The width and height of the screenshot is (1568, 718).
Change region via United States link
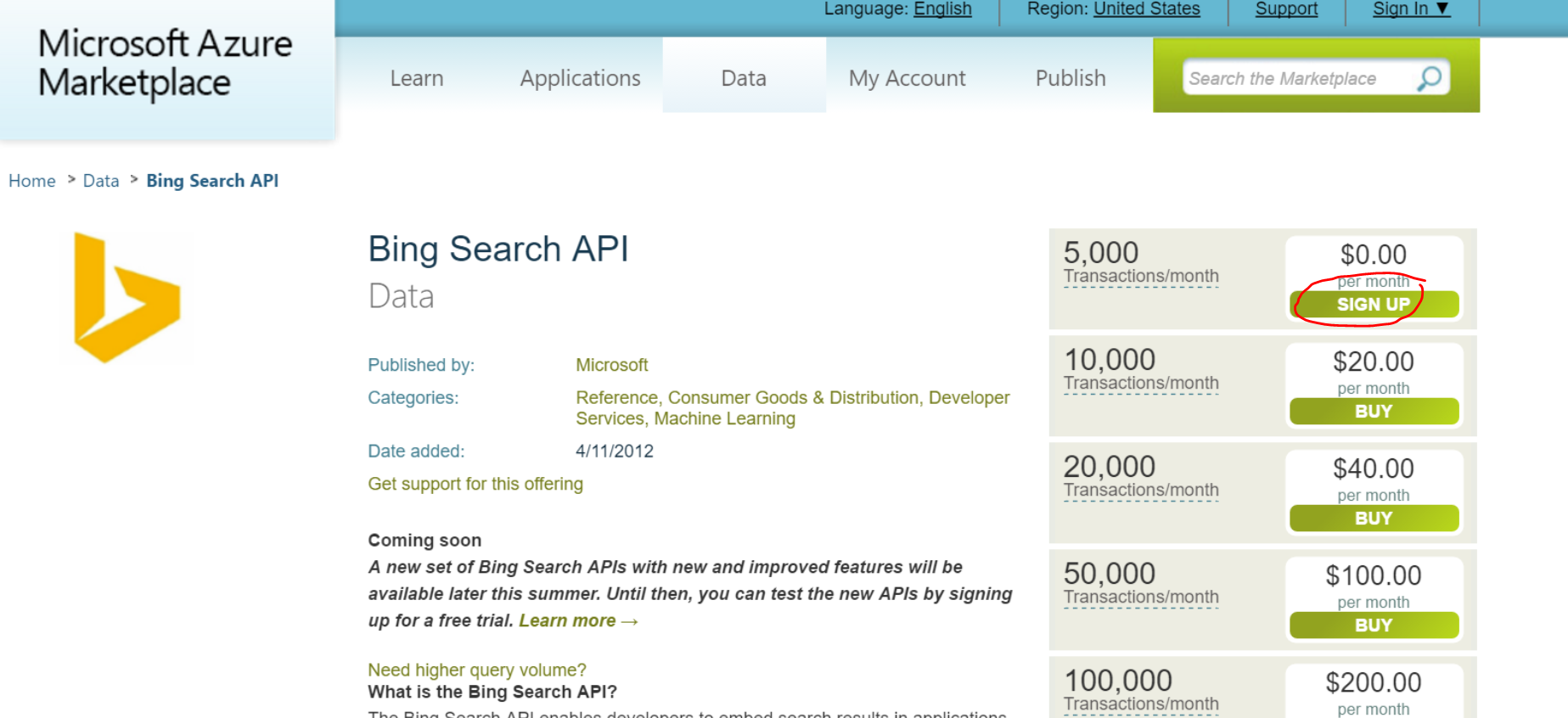click(1146, 8)
